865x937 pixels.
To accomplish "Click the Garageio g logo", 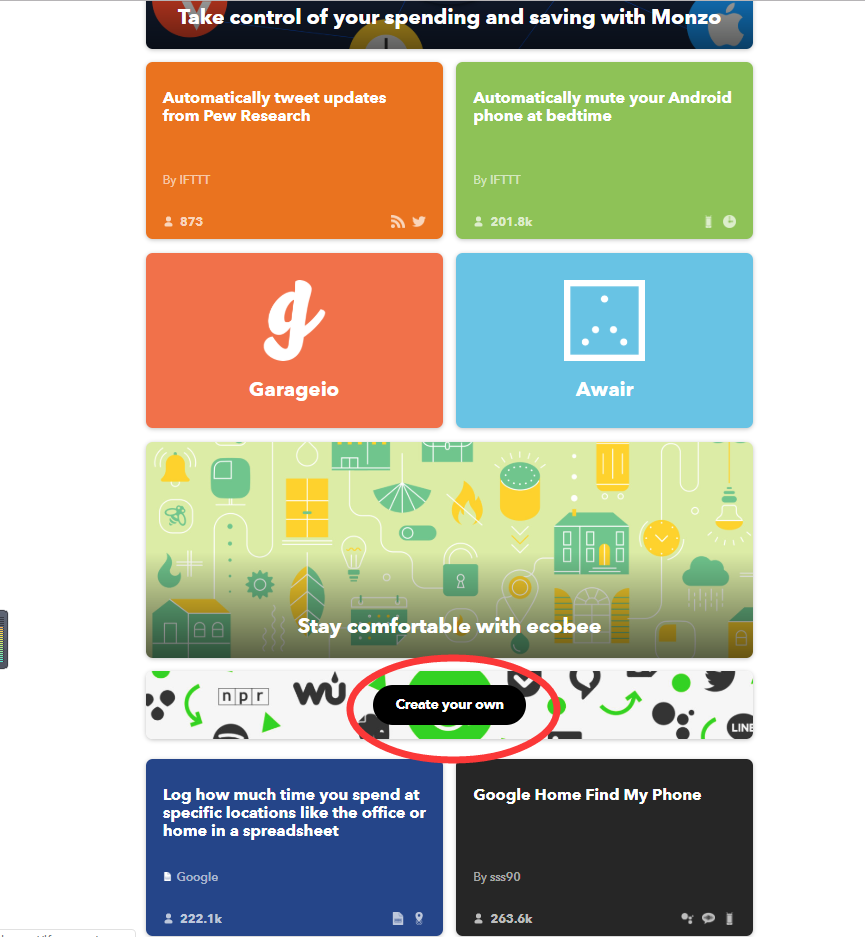I will pyautogui.click(x=294, y=321).
